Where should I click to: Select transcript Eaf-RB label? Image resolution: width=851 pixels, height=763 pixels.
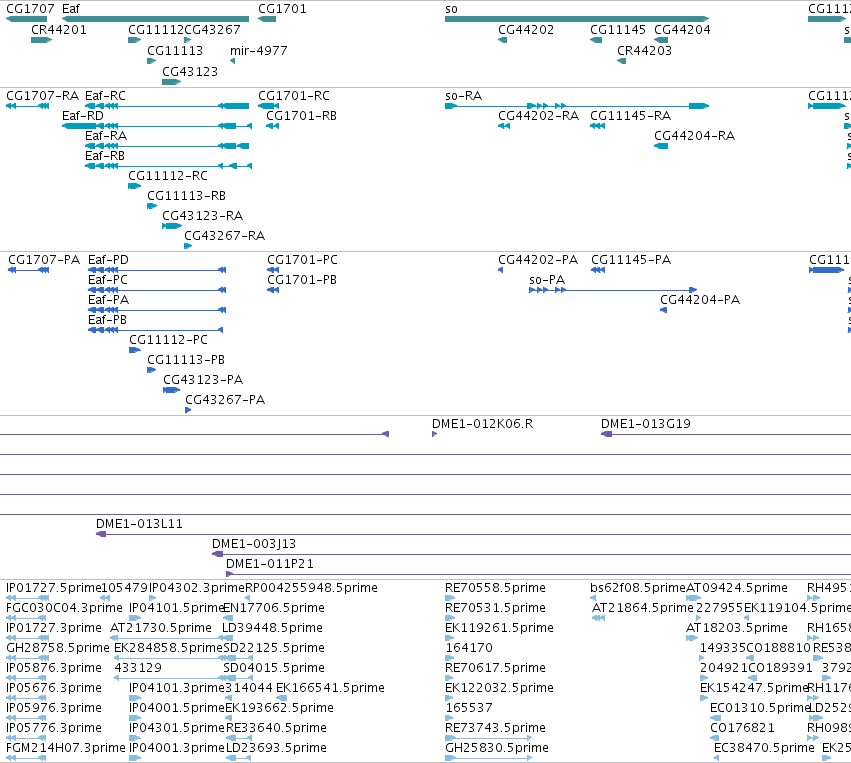coord(105,156)
